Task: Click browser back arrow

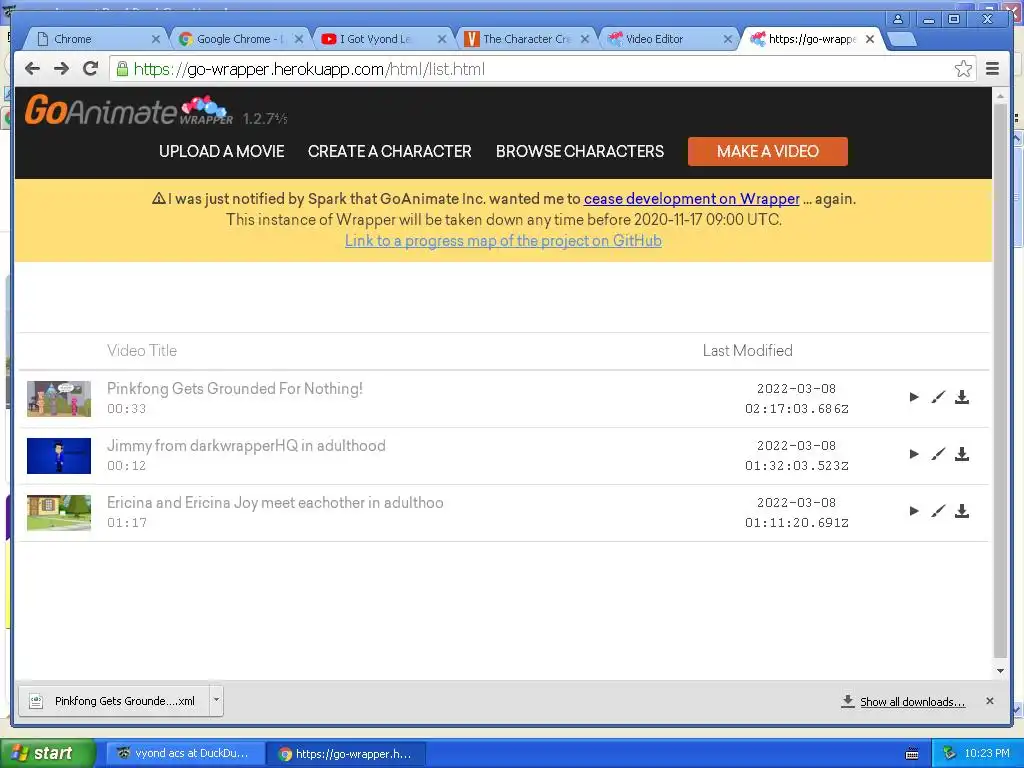Action: [x=32, y=69]
